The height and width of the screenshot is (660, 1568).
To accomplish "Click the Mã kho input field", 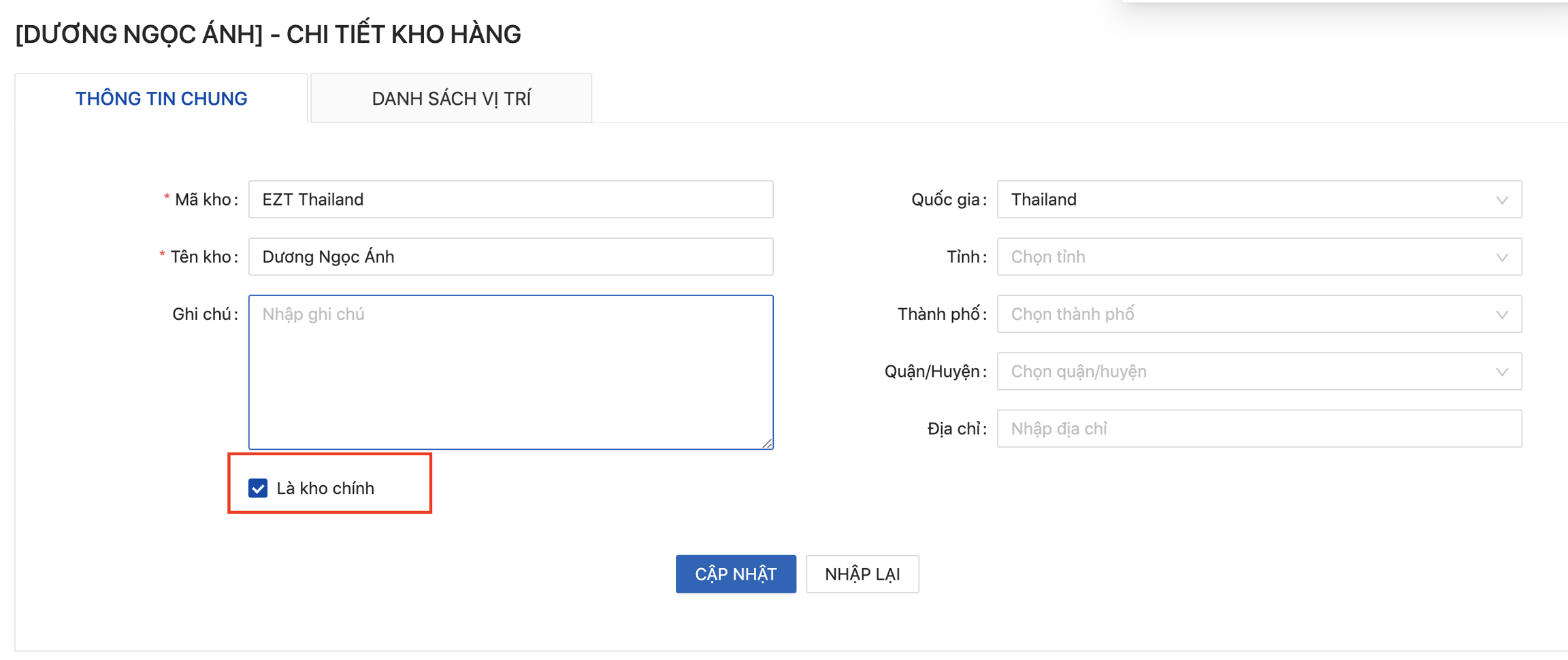I will [x=510, y=199].
